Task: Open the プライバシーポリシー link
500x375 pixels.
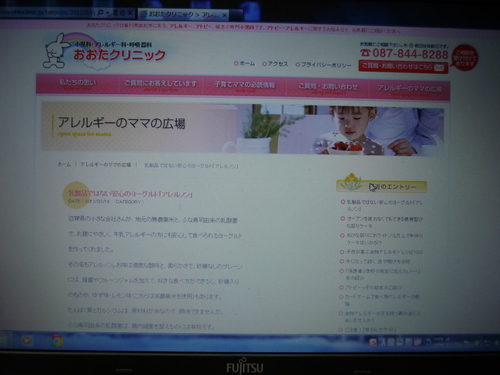Action: click(x=324, y=65)
